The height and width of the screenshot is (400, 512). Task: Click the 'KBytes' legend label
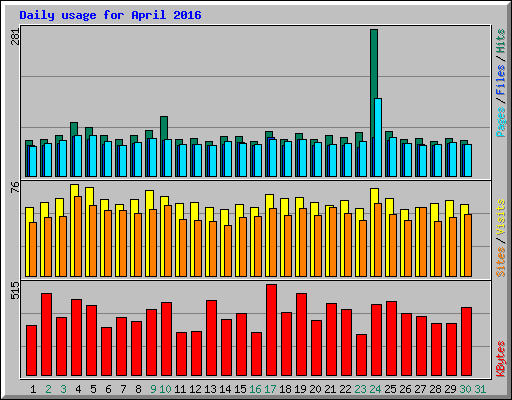[x=501, y=359]
